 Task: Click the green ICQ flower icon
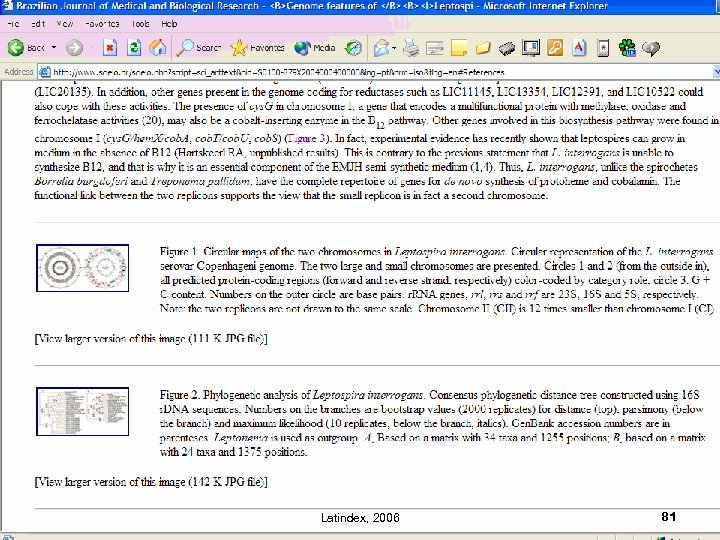(627, 47)
